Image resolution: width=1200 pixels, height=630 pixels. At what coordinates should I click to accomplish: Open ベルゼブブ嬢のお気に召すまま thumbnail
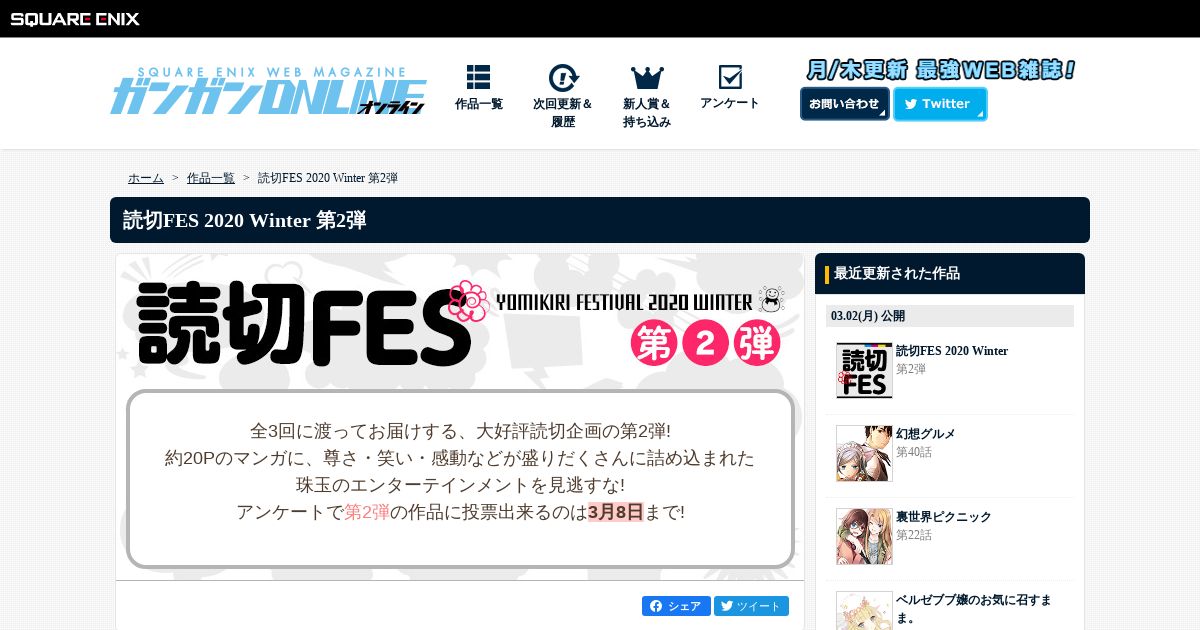coord(864,611)
